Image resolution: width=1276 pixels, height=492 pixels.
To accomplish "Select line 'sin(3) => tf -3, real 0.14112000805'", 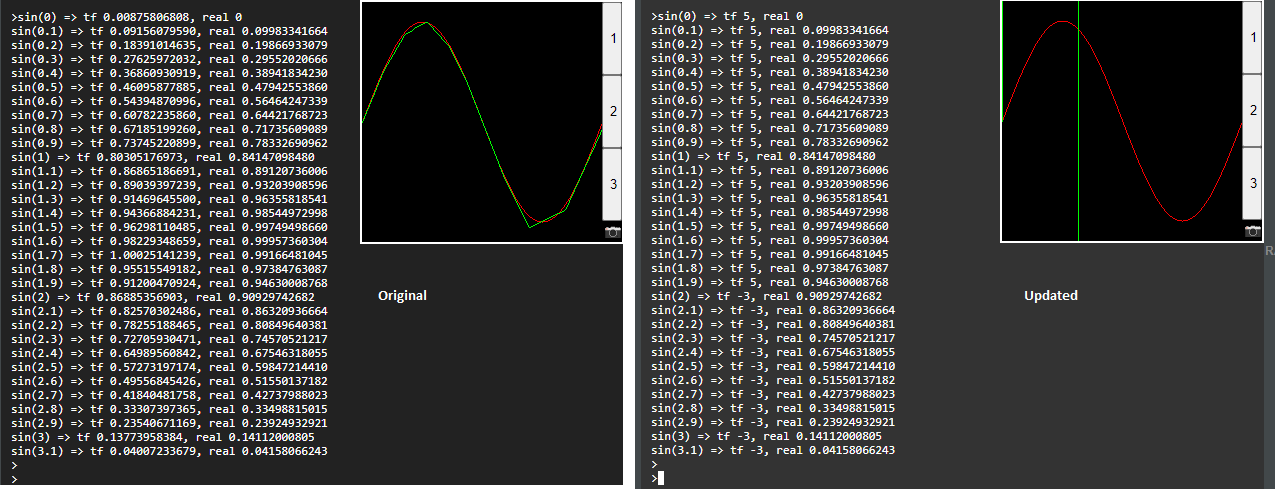I will coord(767,437).
